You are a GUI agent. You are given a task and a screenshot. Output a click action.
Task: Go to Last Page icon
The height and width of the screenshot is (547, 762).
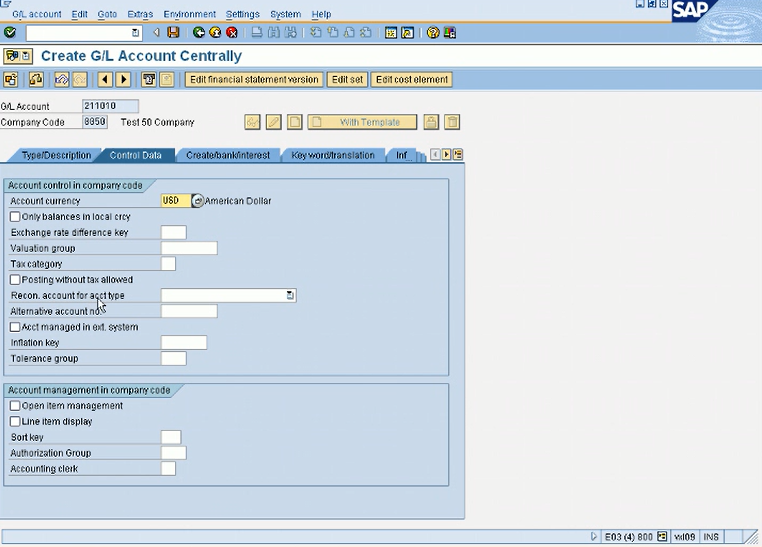click(366, 33)
